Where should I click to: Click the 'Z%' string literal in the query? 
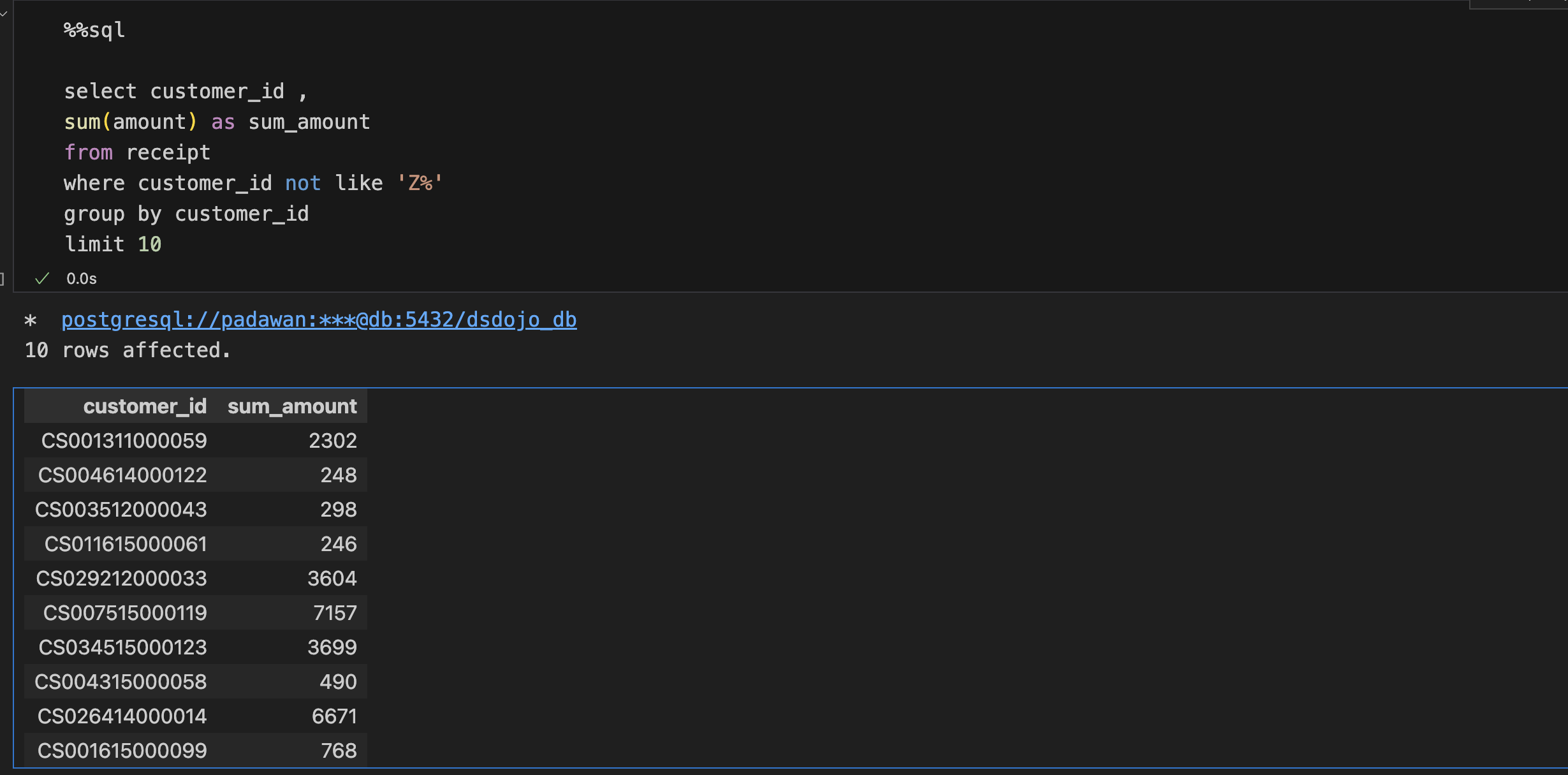[420, 183]
